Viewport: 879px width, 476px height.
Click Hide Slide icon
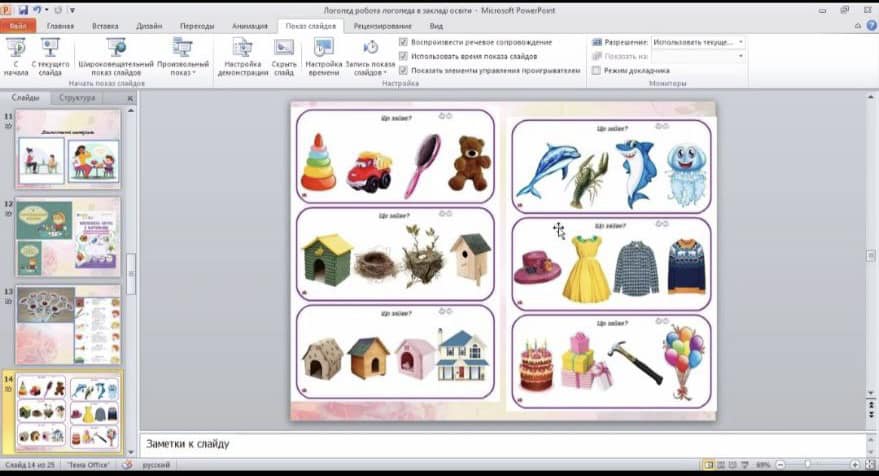tap(284, 50)
